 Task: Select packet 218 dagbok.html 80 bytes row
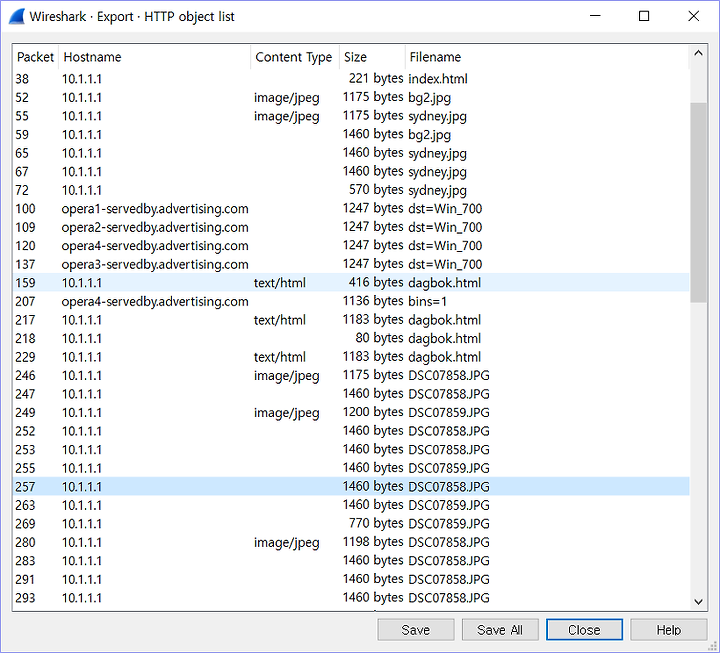point(351,338)
